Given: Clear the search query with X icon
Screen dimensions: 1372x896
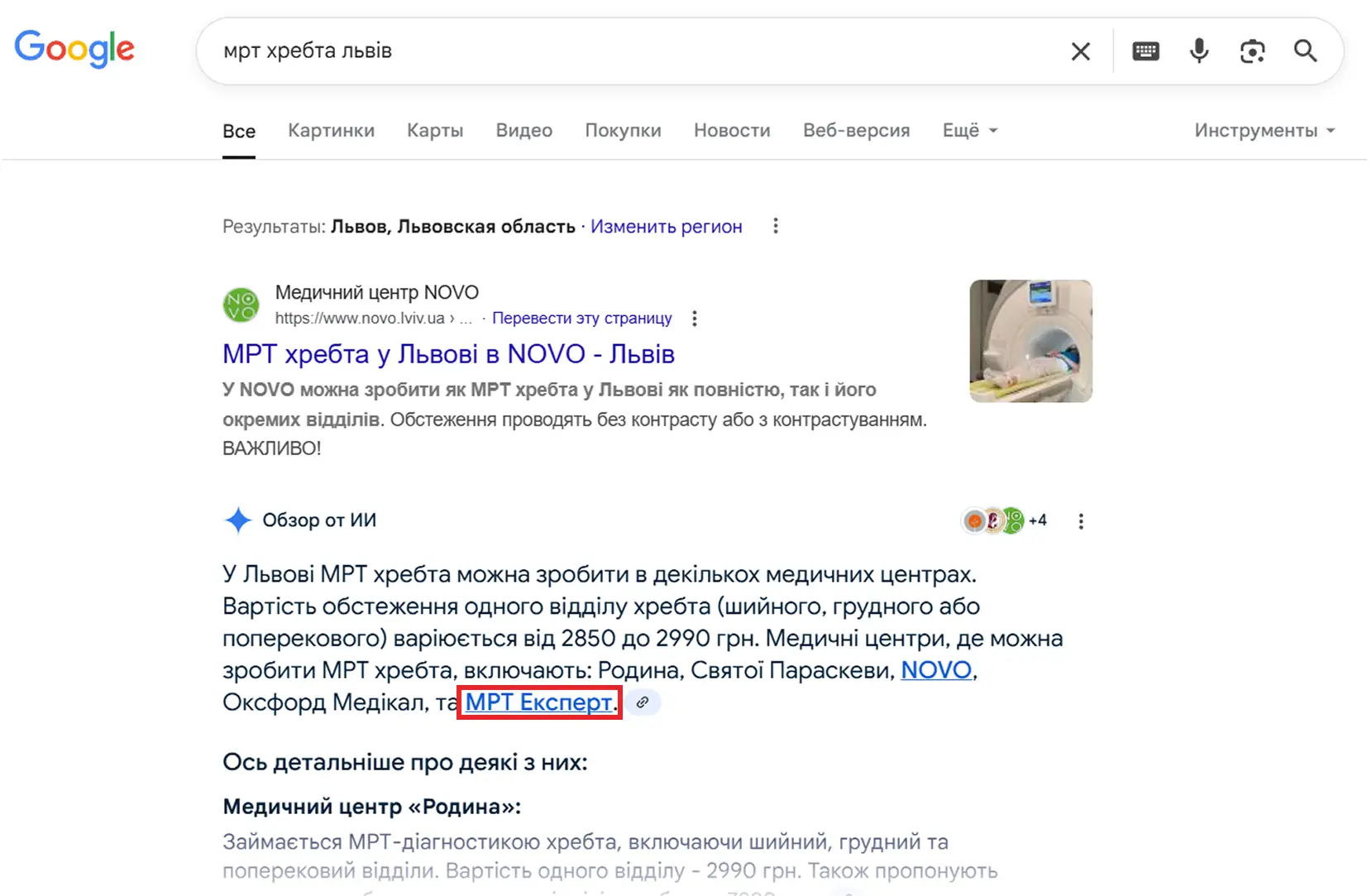Looking at the screenshot, I should [x=1080, y=51].
